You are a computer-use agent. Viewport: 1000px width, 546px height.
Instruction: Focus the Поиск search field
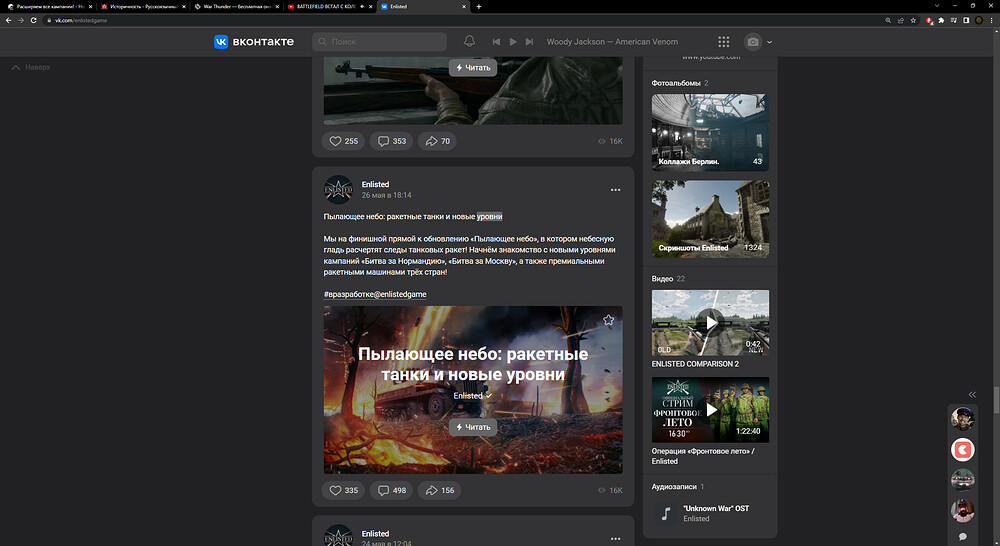tap(379, 41)
